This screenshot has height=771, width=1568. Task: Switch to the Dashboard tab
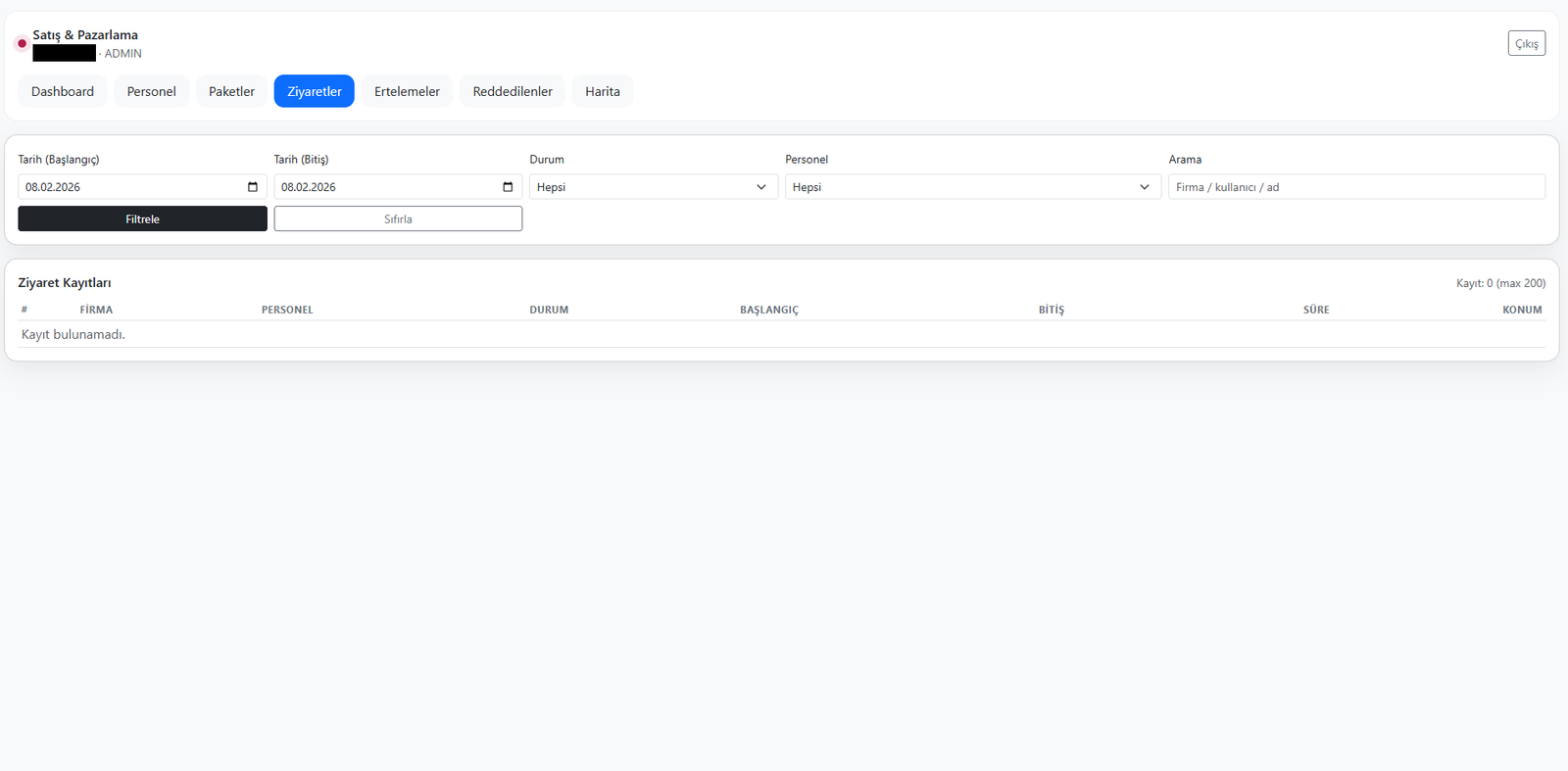63,91
